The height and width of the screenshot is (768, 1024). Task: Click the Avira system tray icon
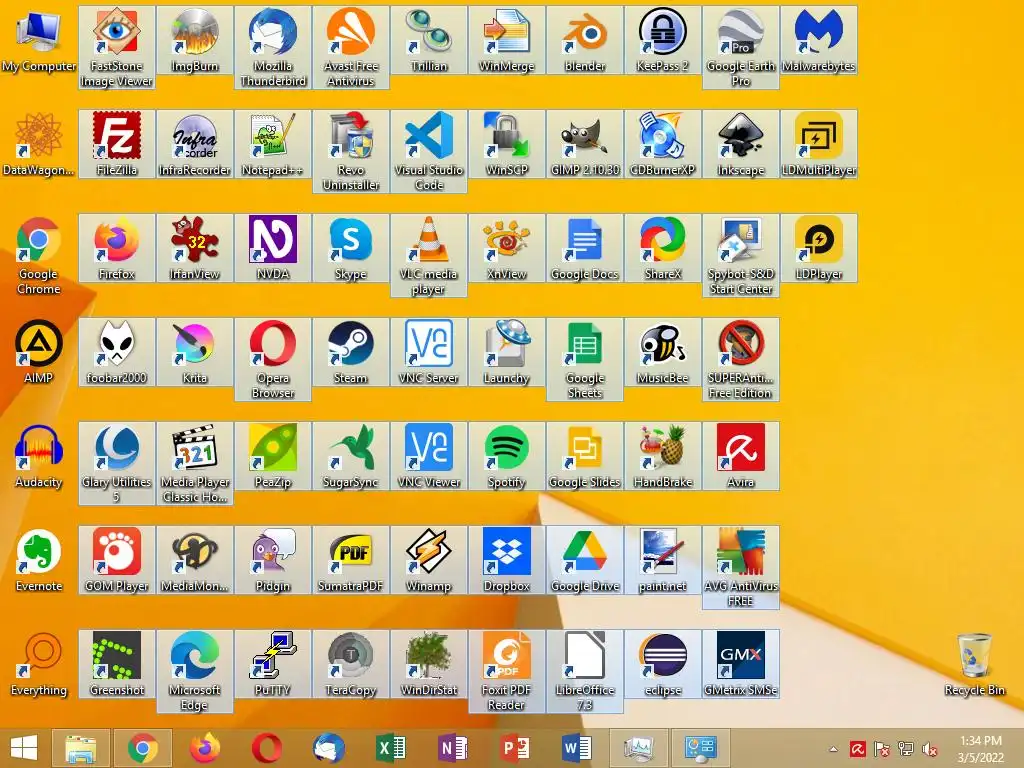(857, 749)
